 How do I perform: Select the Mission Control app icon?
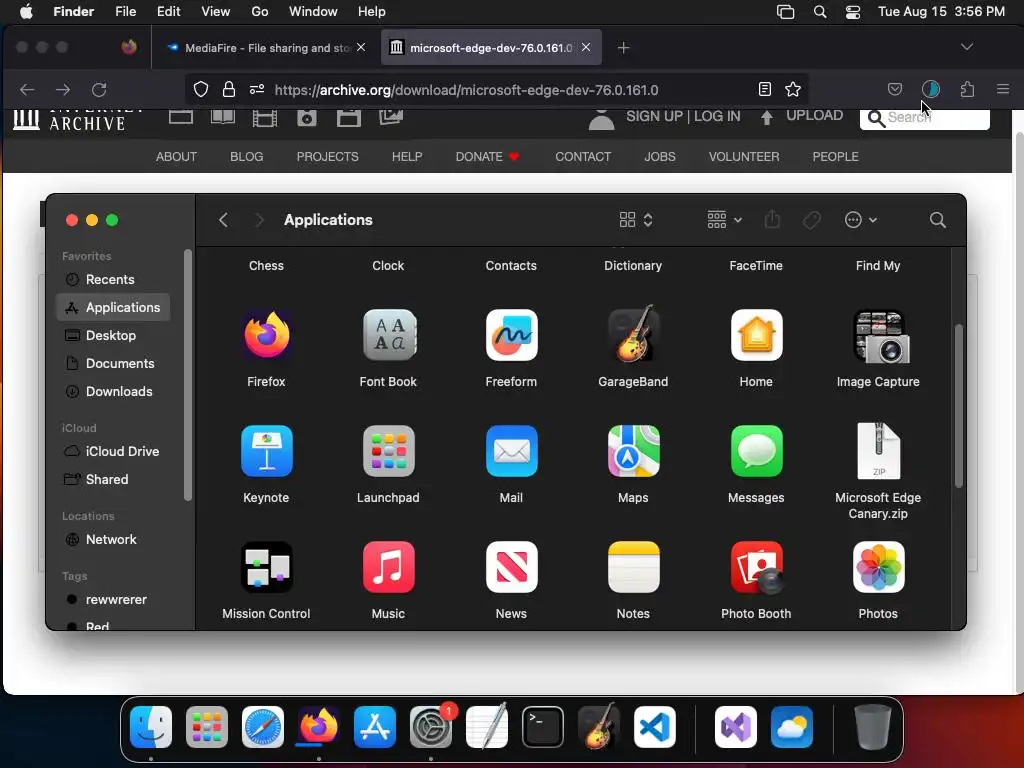(x=266, y=567)
